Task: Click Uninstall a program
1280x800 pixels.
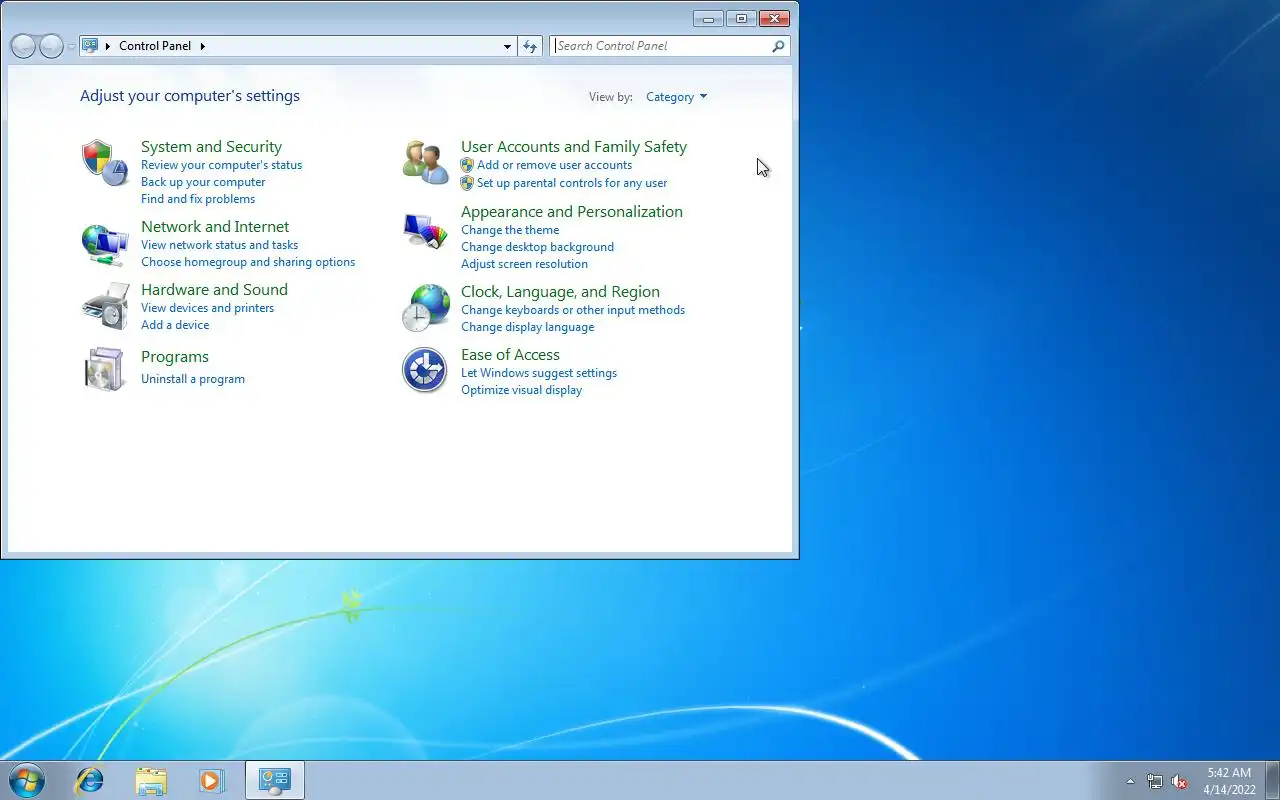Action: click(193, 379)
